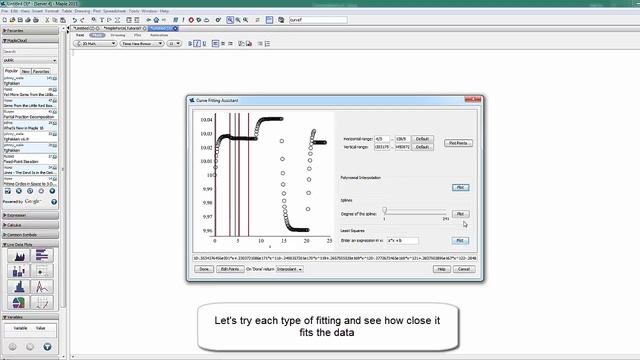Click the Redo arrow icon
Viewport: 640px width, 360px height.
click(x=82, y=20)
